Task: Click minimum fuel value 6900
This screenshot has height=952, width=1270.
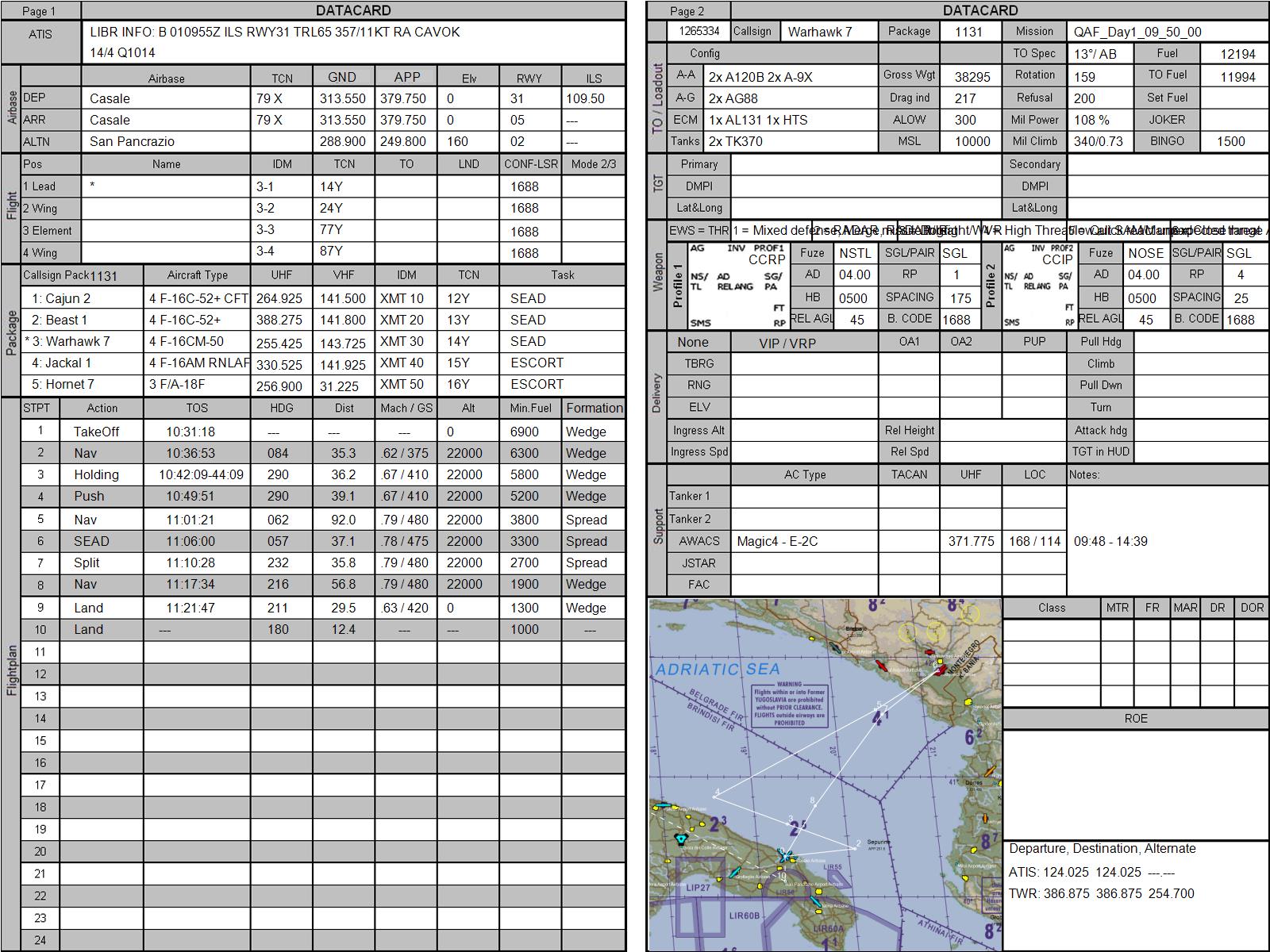Action: pyautogui.click(x=524, y=432)
